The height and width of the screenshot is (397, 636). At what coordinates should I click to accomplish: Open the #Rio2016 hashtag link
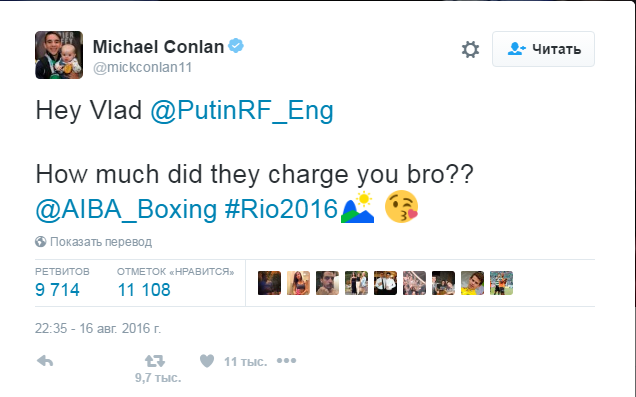[x=281, y=210]
